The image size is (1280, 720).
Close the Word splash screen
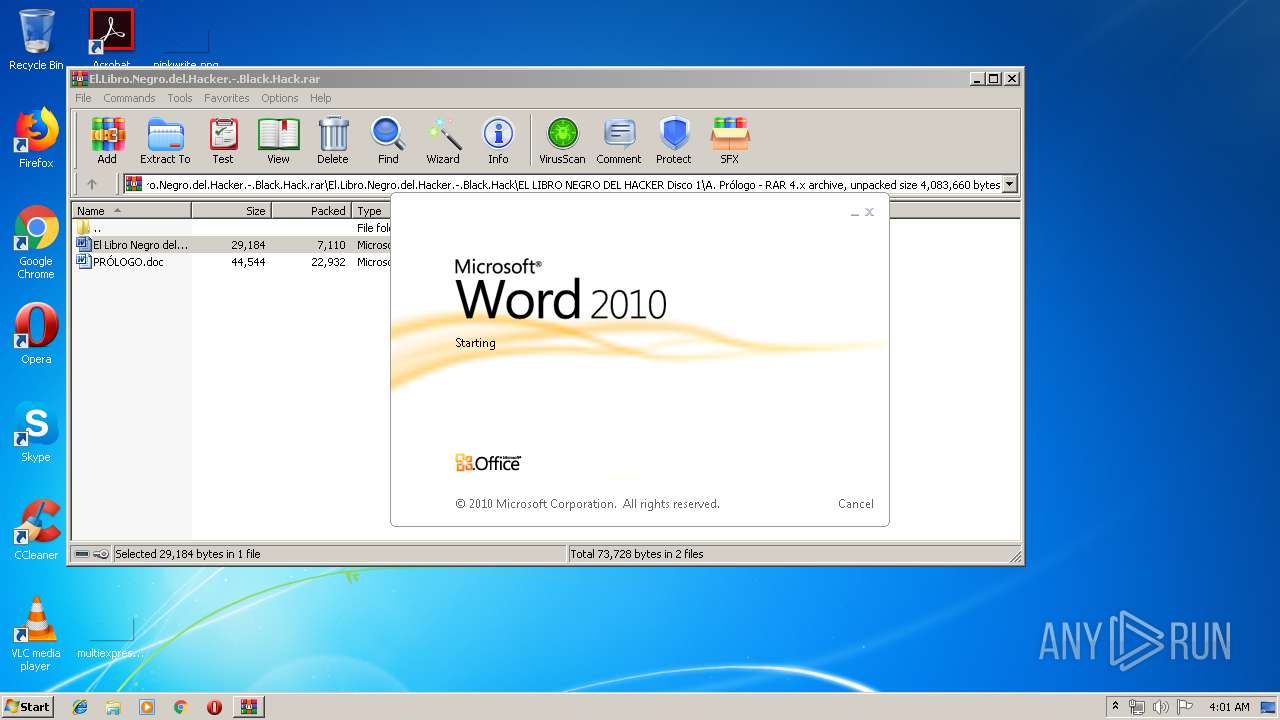870,212
